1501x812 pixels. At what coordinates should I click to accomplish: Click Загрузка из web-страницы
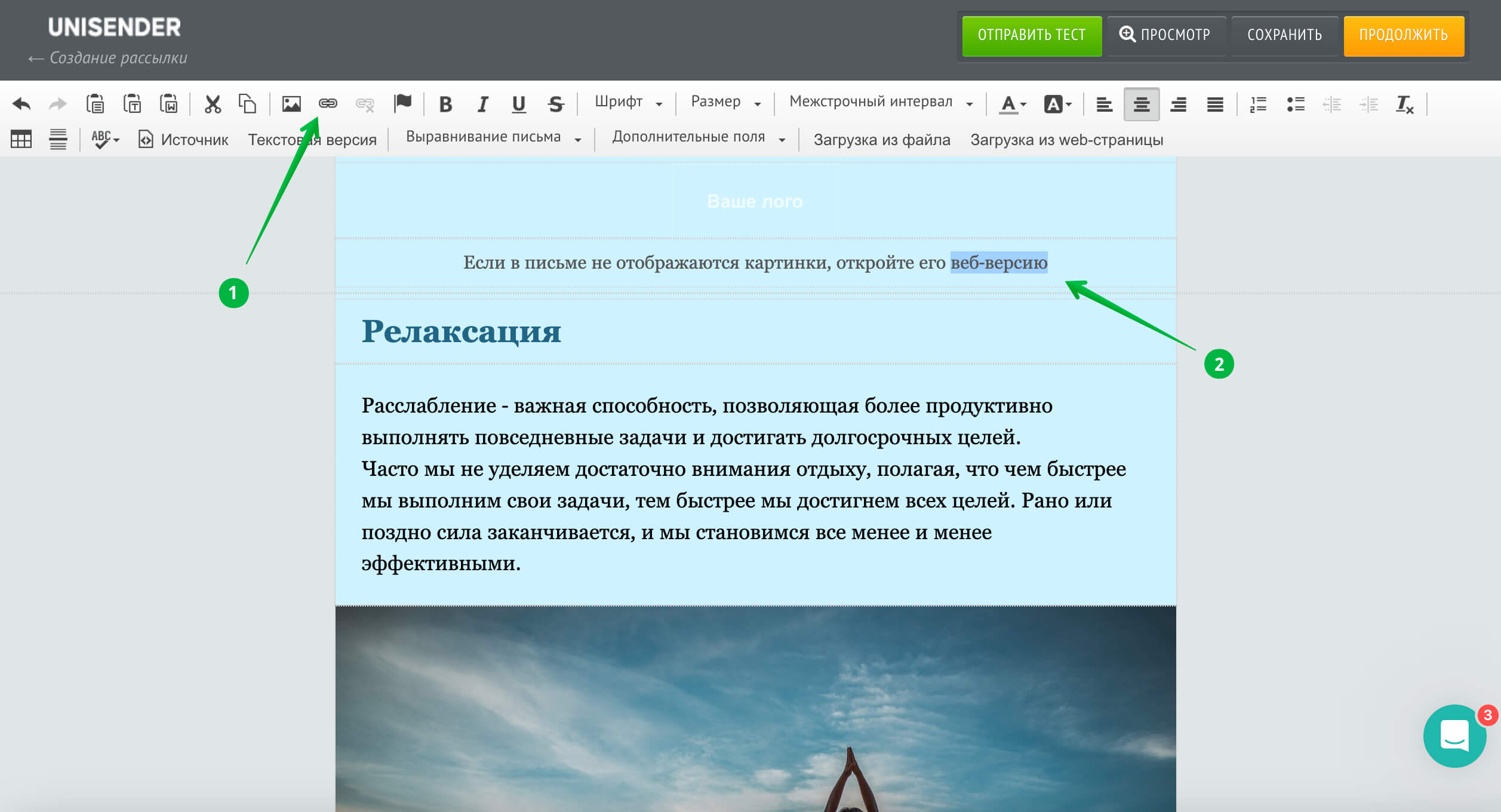coord(1066,140)
